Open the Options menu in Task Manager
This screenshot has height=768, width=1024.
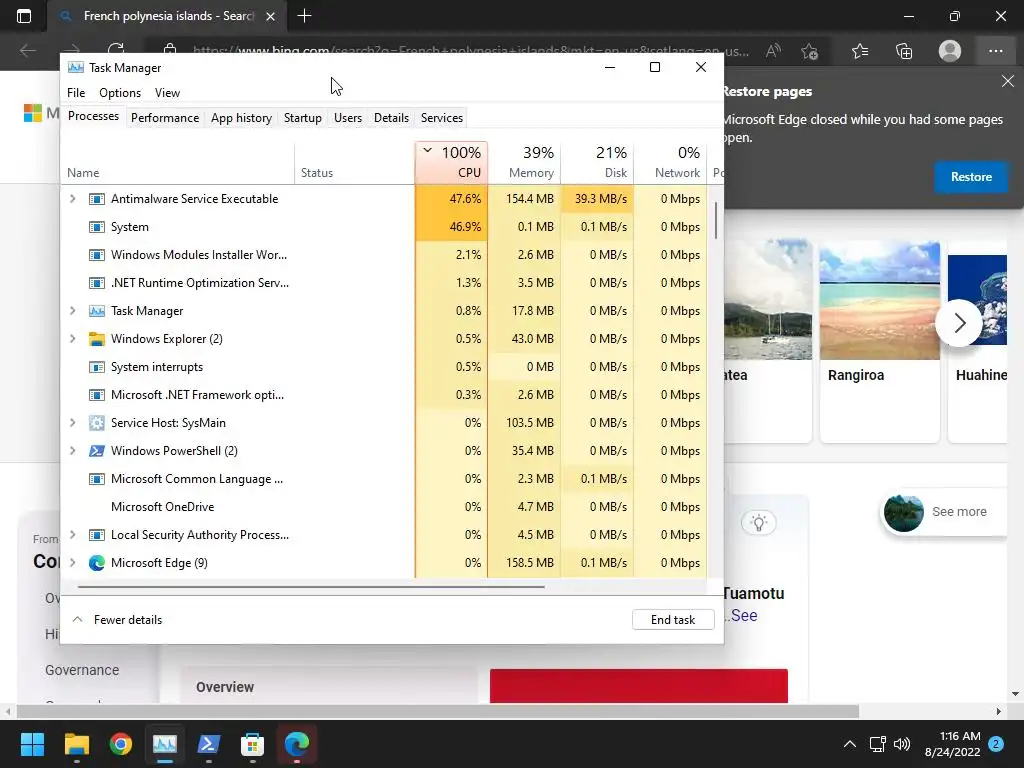click(x=120, y=93)
